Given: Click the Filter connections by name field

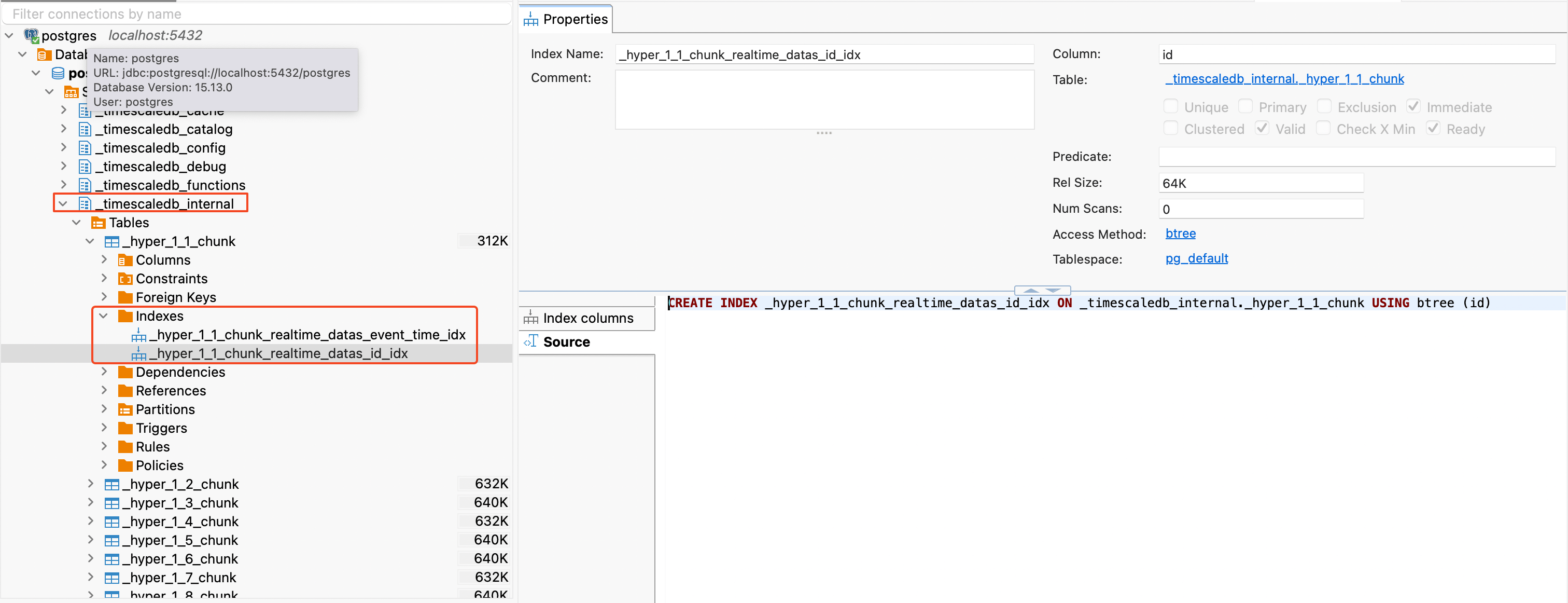Looking at the screenshot, I should (x=256, y=13).
